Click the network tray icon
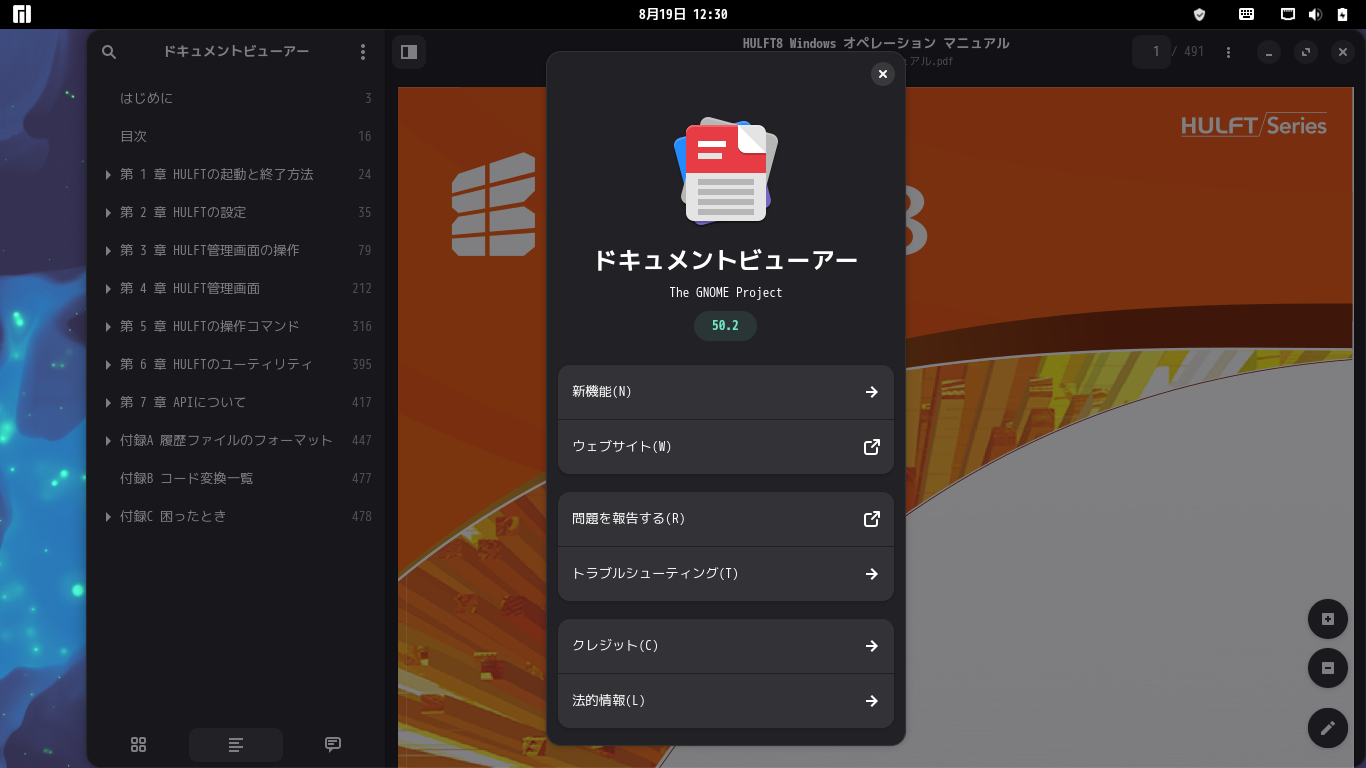 click(1289, 14)
